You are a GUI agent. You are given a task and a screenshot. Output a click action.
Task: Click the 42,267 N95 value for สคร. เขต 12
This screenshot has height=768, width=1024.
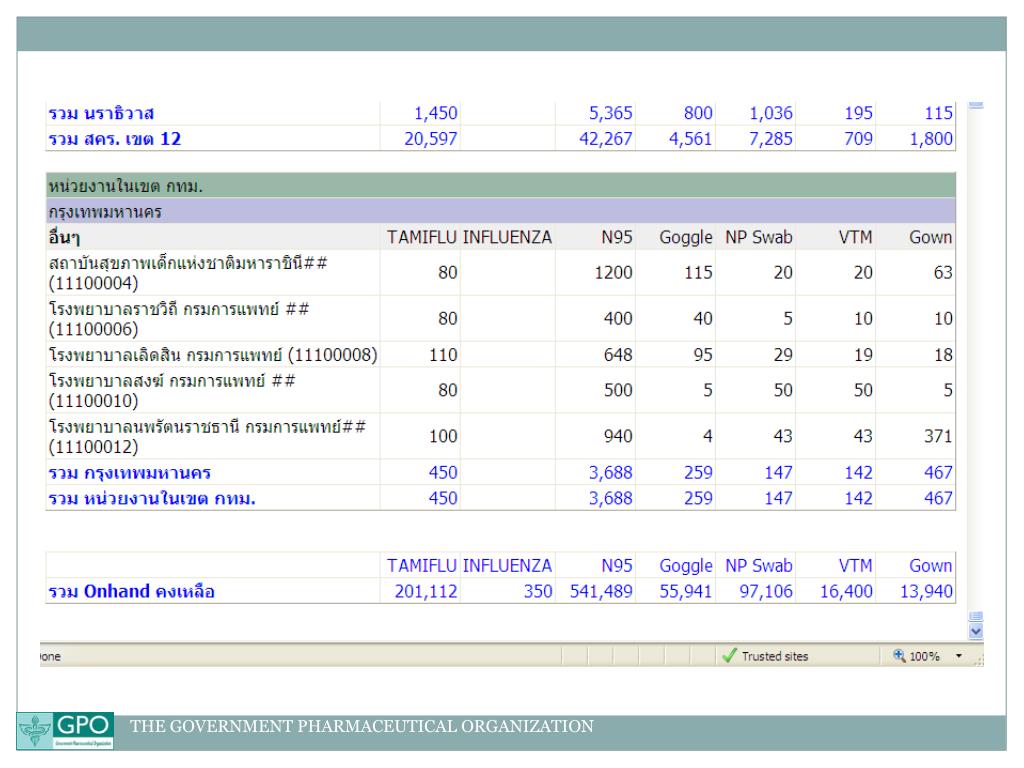(605, 139)
